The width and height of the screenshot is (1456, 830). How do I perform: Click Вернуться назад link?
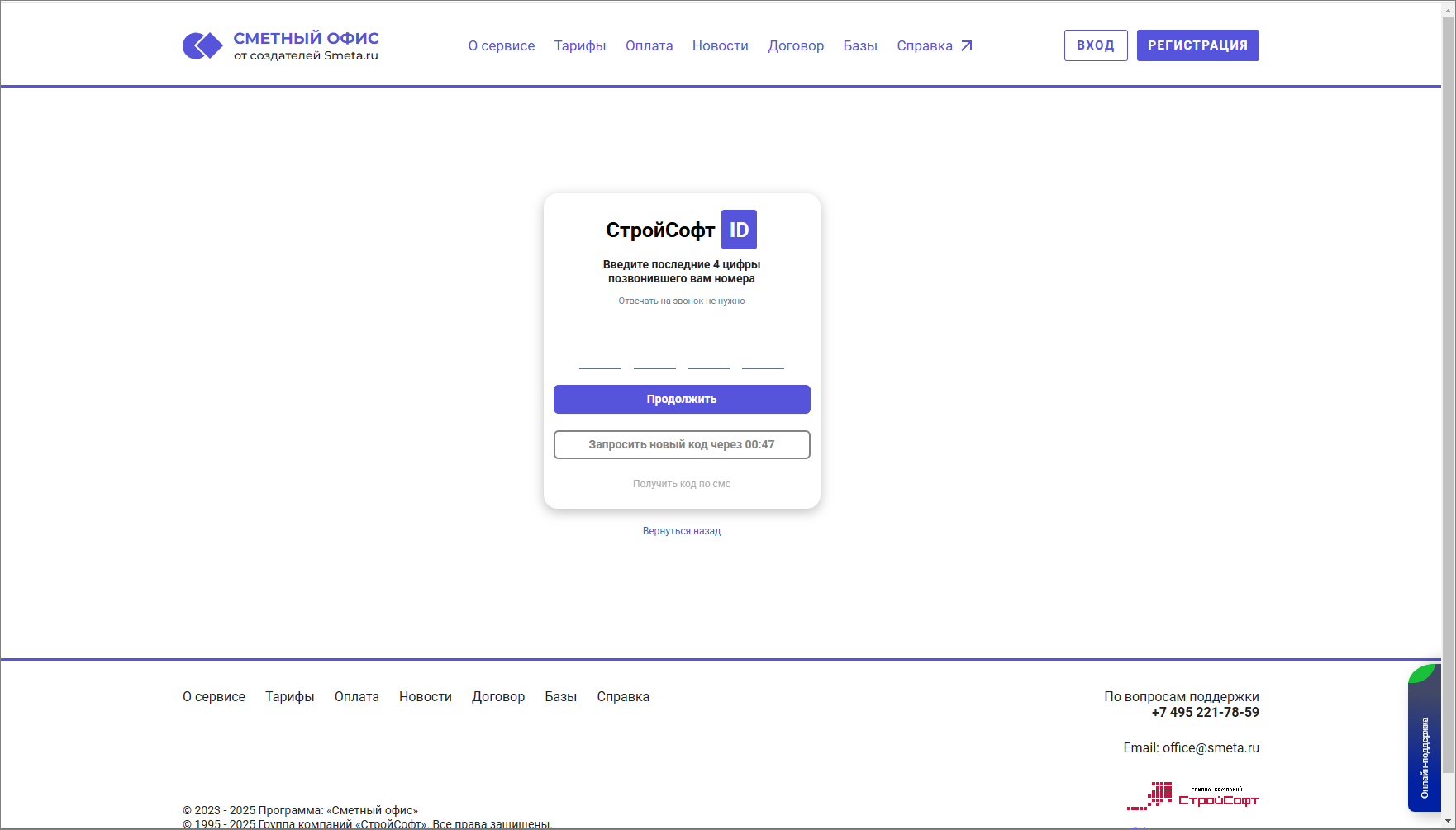click(x=681, y=530)
